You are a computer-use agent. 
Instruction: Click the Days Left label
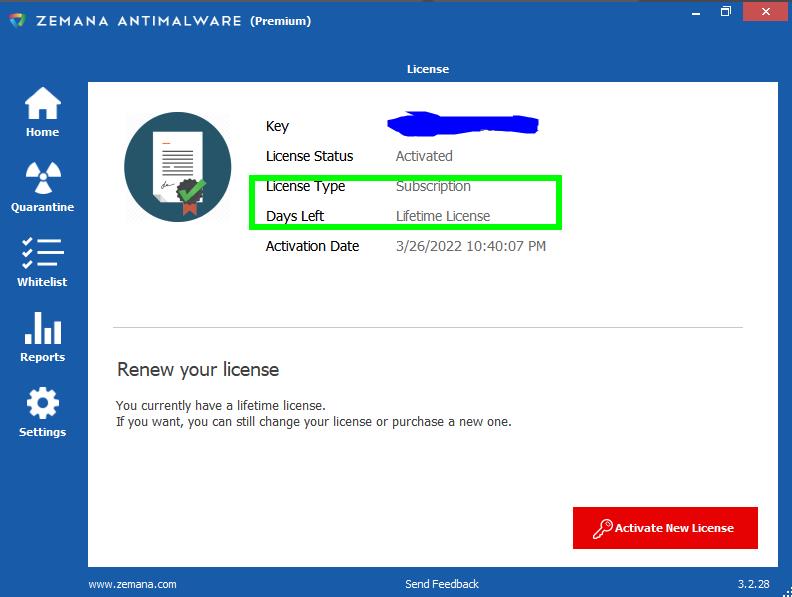click(294, 216)
